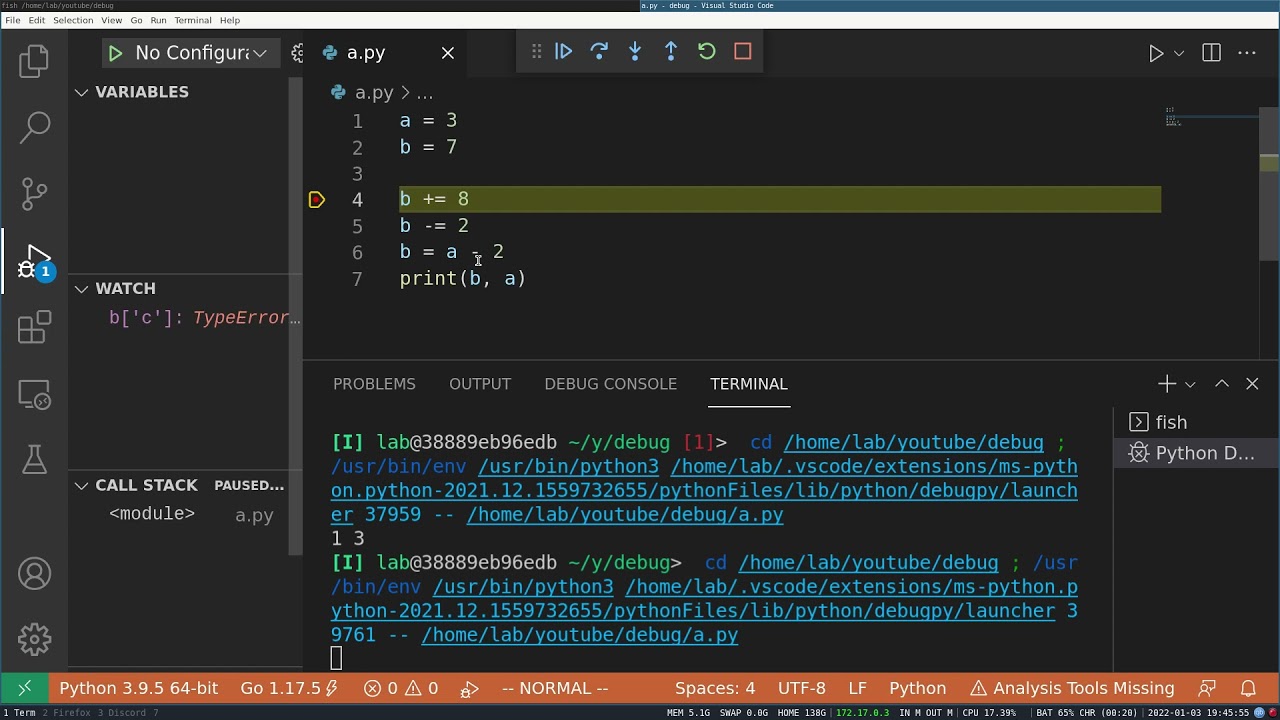
Task: Run Python file with editor play icon
Action: click(1156, 53)
